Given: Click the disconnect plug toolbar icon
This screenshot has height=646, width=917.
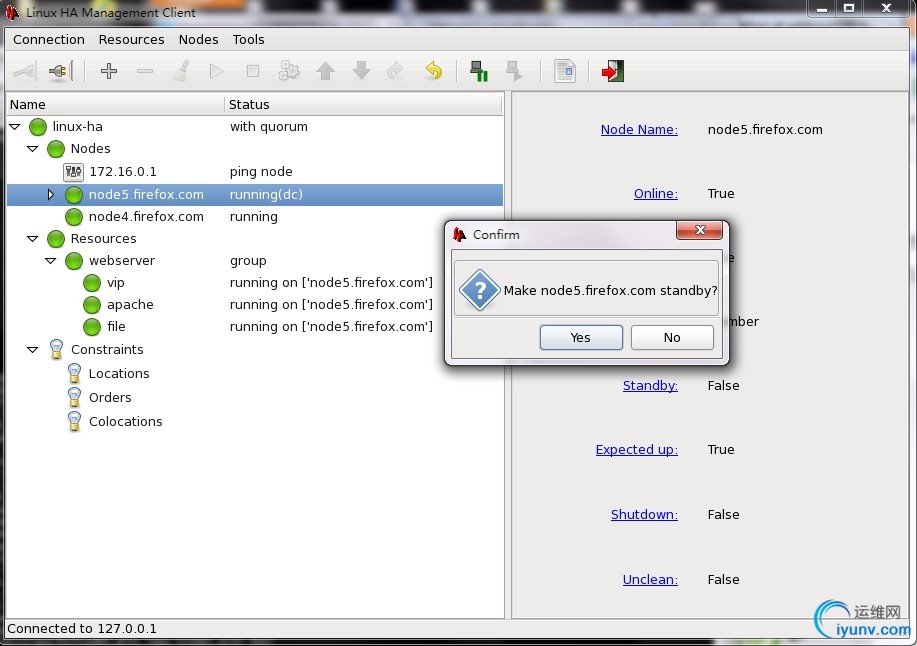Looking at the screenshot, I should pos(61,71).
